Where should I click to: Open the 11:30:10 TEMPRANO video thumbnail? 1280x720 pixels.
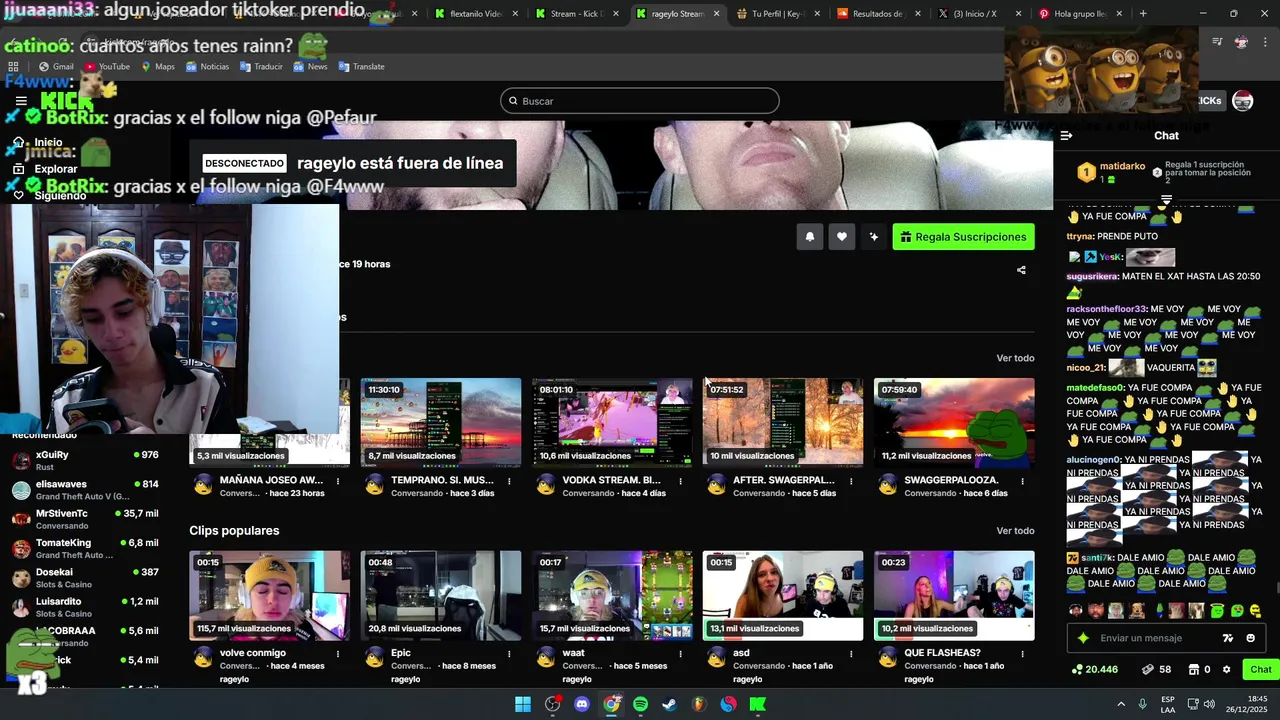click(x=441, y=422)
